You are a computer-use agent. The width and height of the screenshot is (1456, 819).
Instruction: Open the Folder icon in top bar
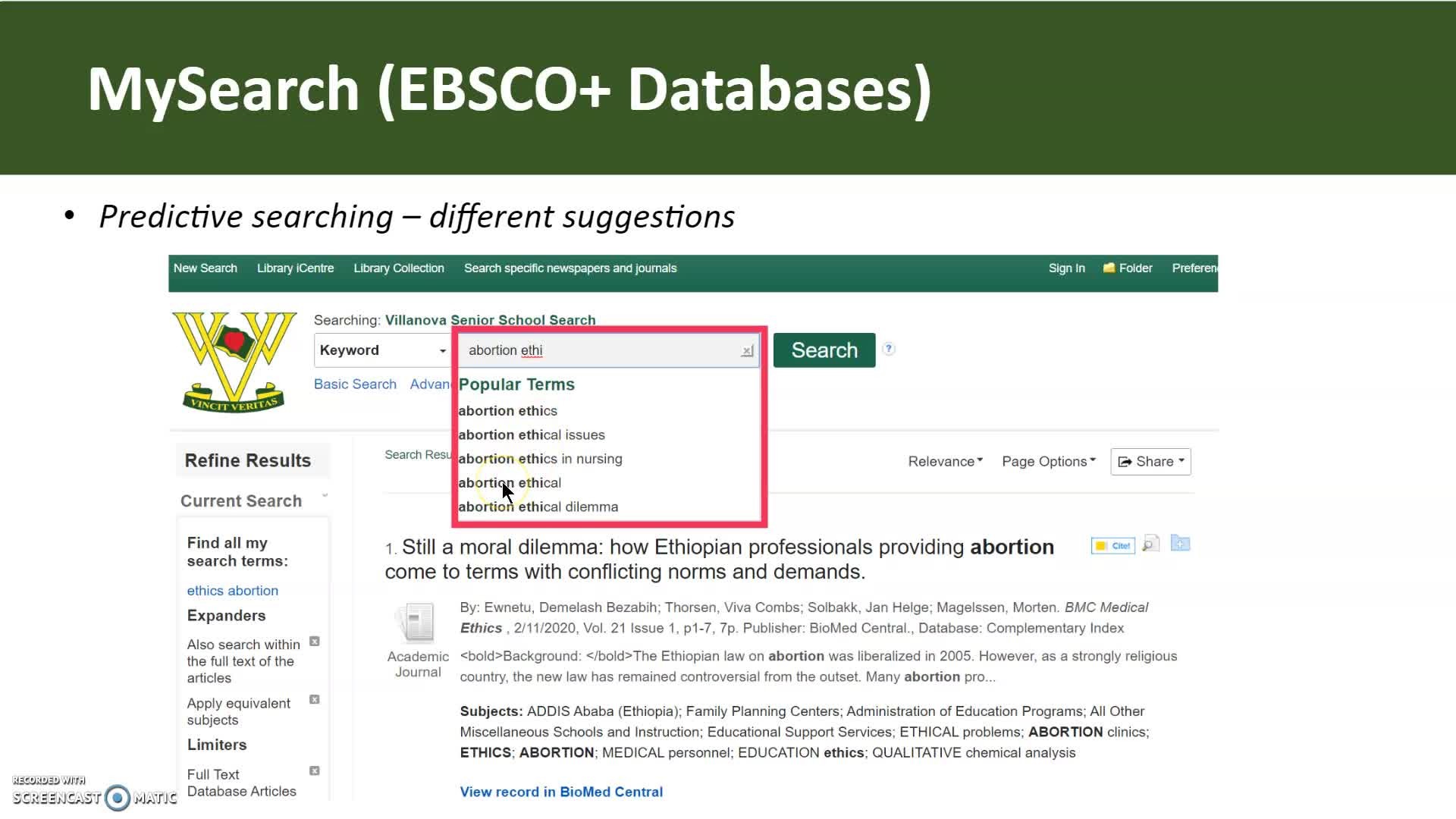(1109, 268)
